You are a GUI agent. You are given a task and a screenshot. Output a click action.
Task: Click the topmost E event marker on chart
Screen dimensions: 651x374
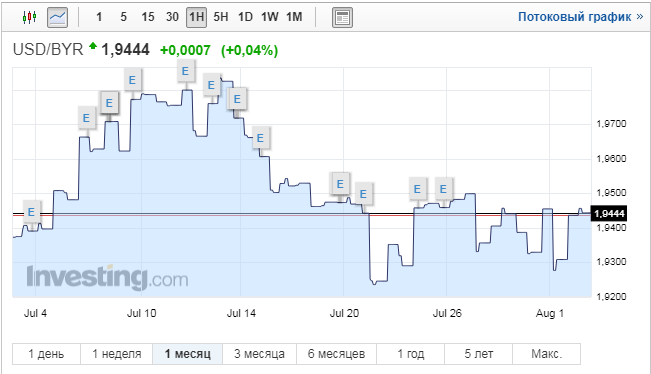(x=186, y=71)
